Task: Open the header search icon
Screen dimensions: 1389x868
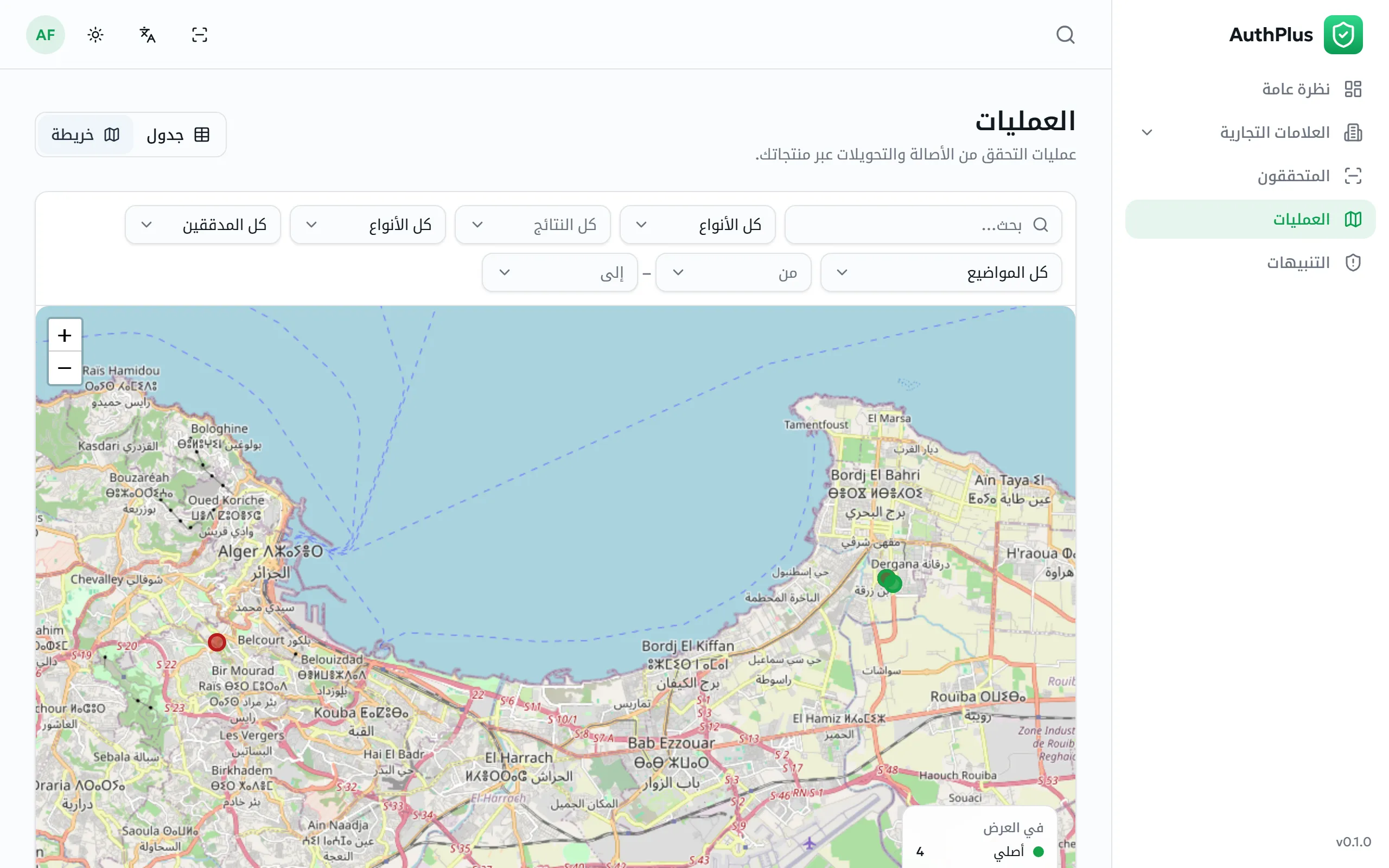Action: coord(1065,34)
